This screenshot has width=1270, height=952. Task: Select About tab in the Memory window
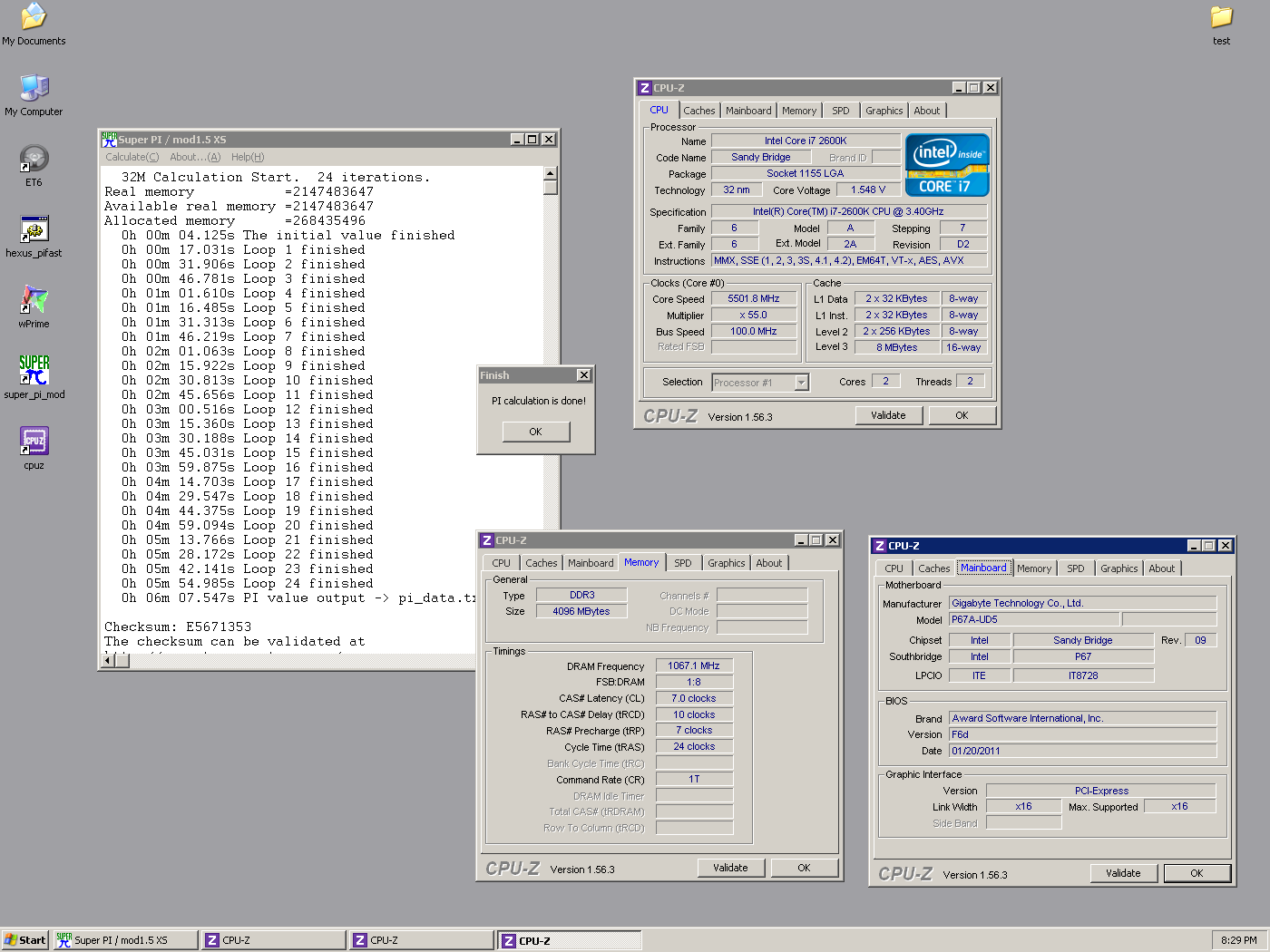[769, 563]
